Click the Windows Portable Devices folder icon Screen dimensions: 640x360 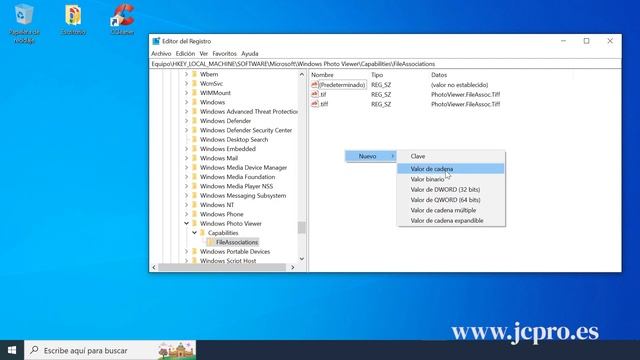195,251
